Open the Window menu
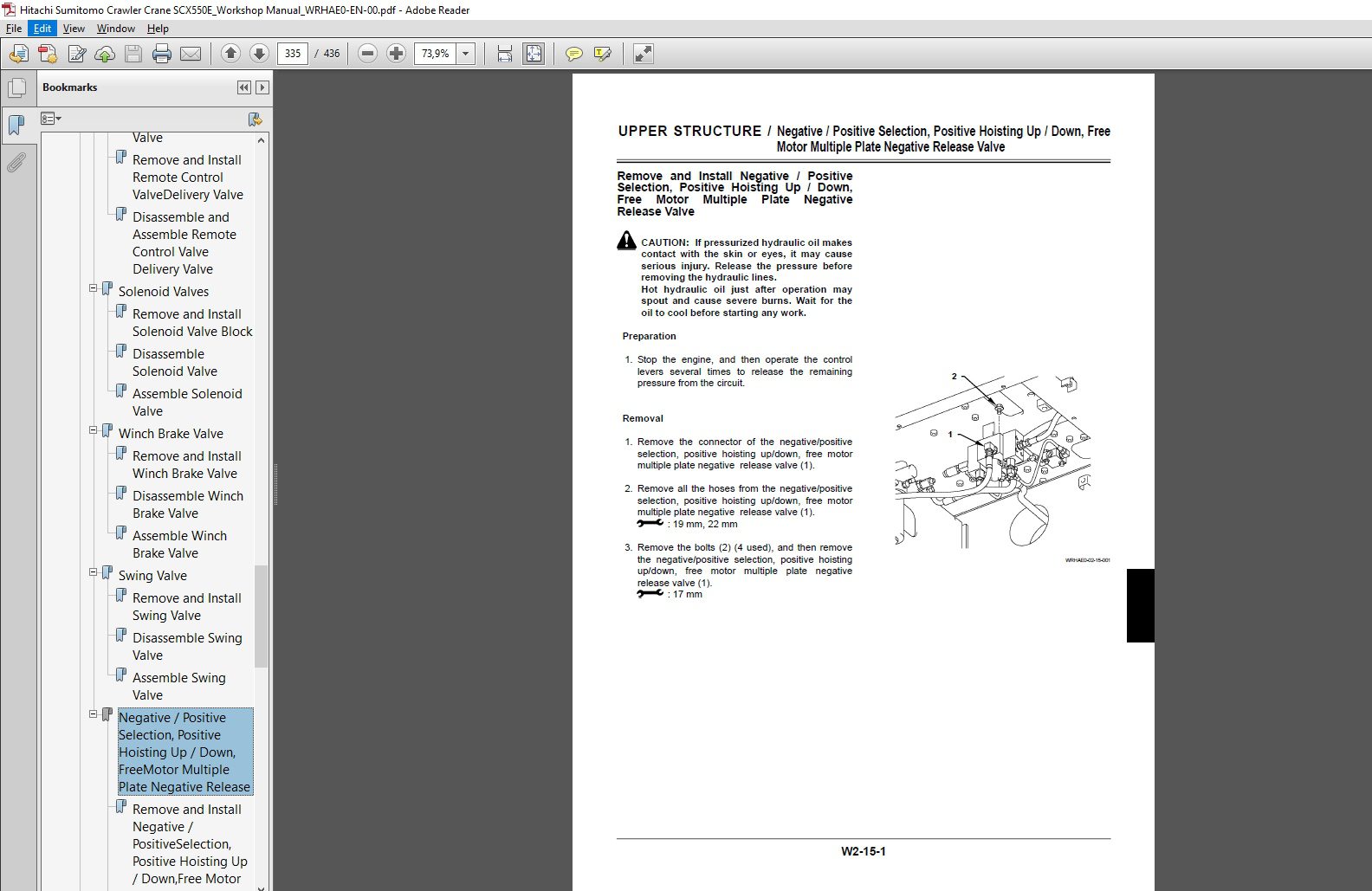 pos(116,29)
